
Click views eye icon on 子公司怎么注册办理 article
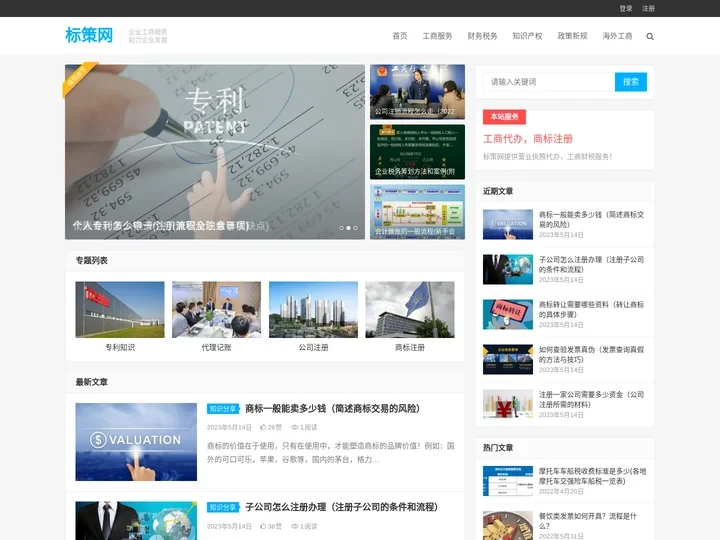(294, 526)
